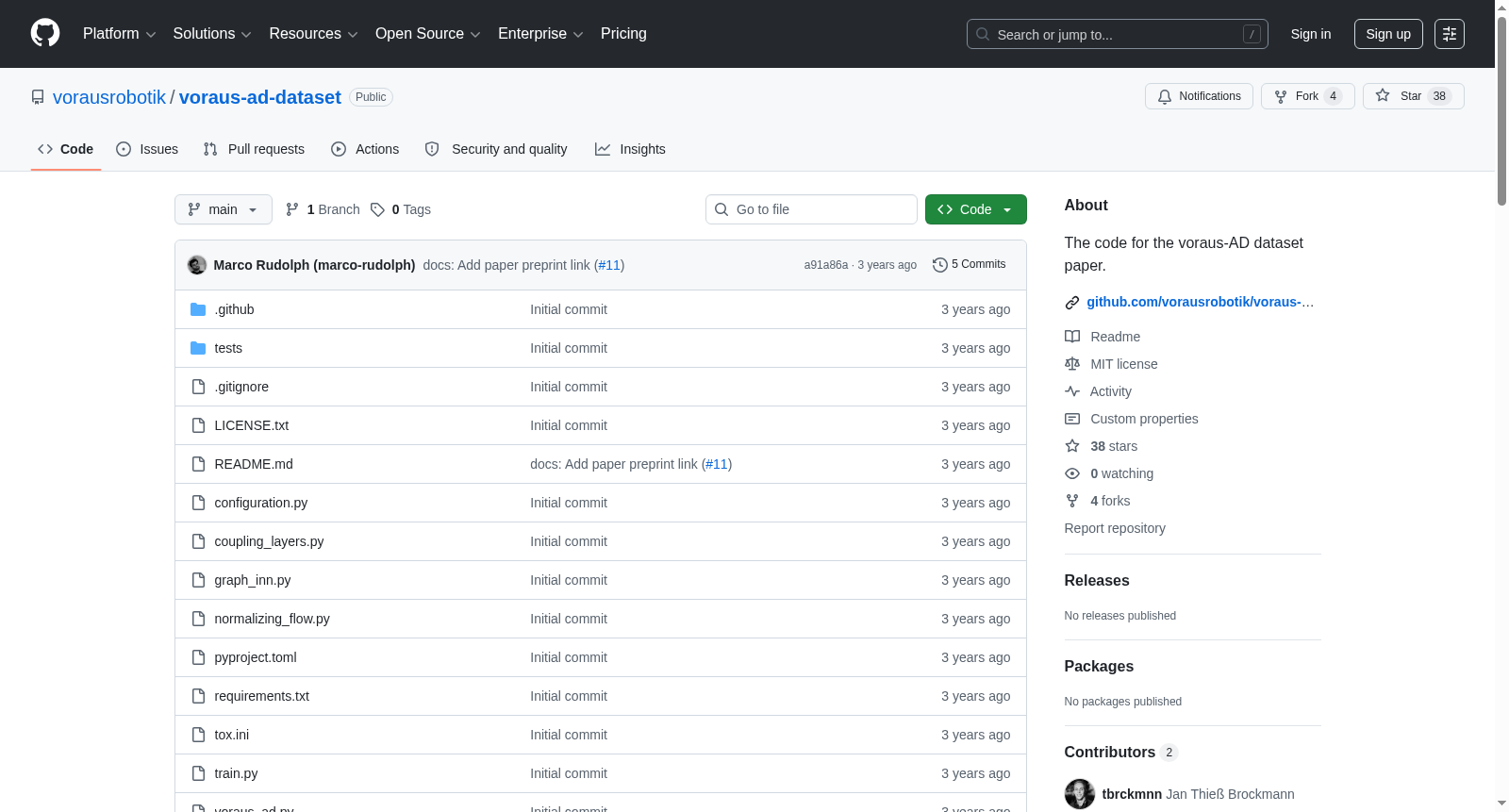The height and width of the screenshot is (812, 1509).
Task: Open the Security and quality tab
Action: point(496,149)
